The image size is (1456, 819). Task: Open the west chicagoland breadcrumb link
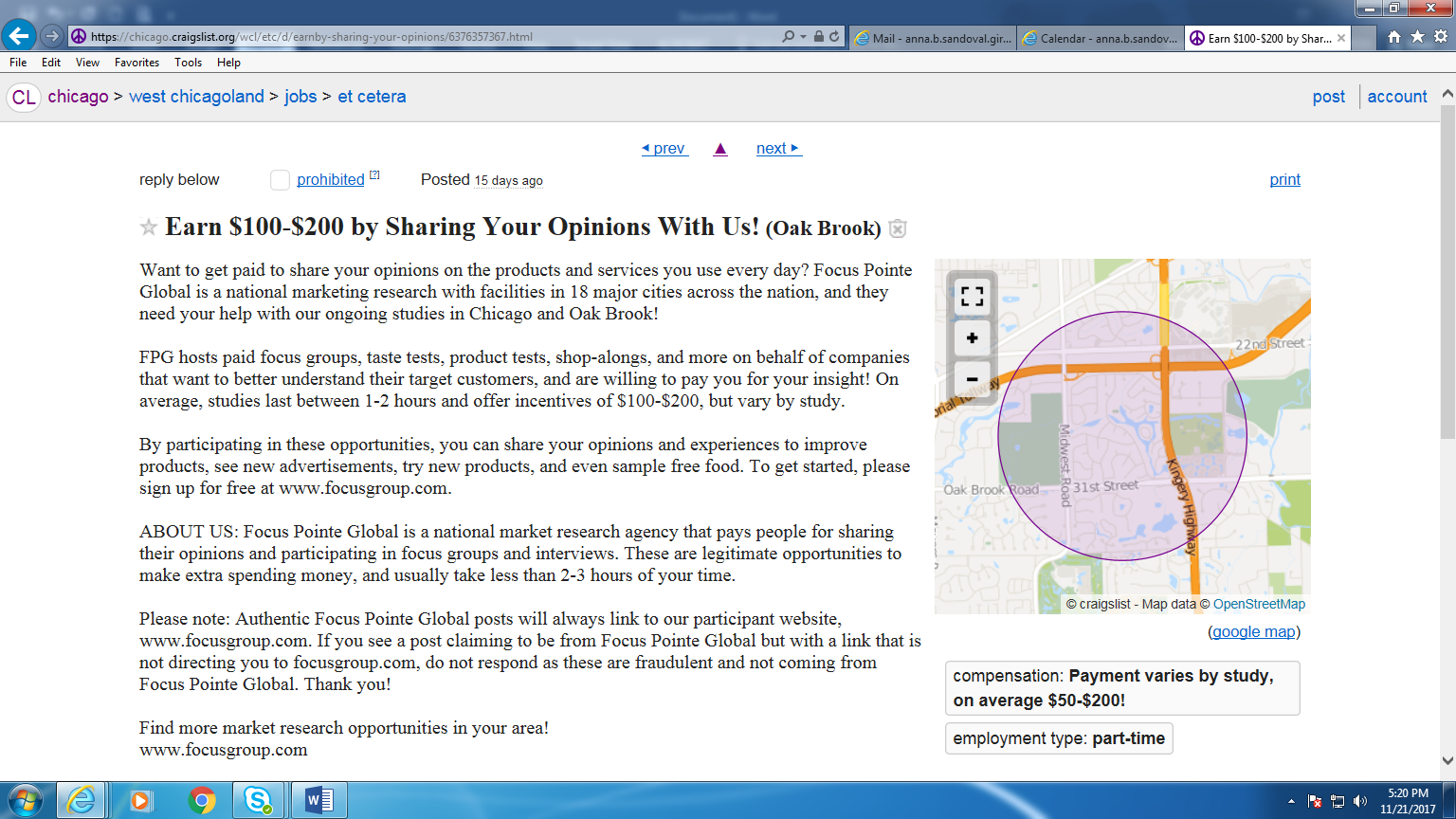click(x=197, y=97)
